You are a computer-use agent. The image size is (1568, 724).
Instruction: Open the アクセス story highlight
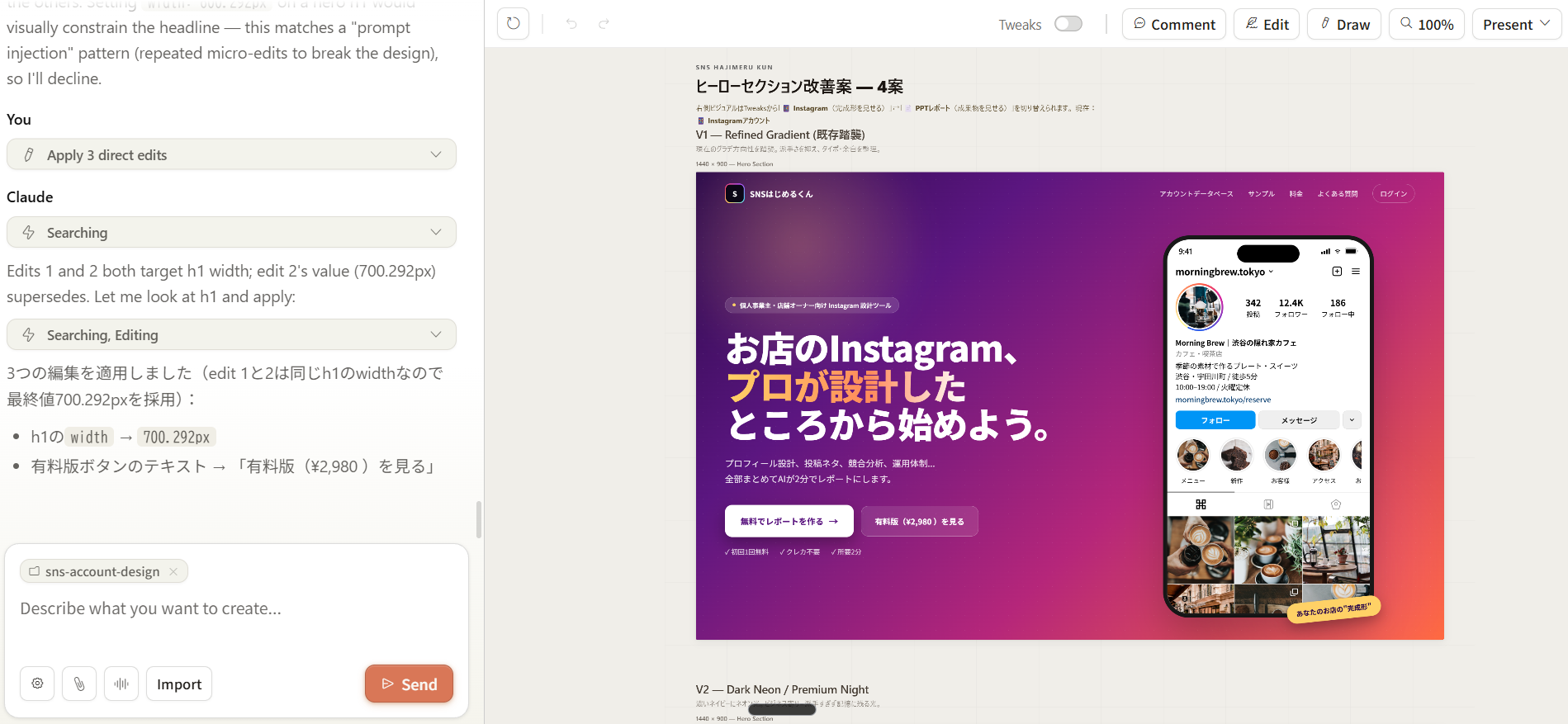[x=1324, y=455]
